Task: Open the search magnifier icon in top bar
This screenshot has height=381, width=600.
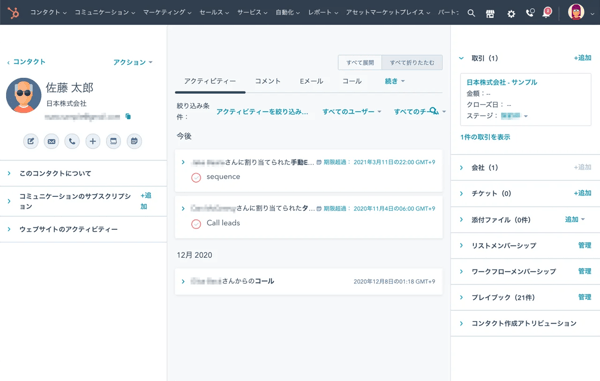Action: coord(471,13)
